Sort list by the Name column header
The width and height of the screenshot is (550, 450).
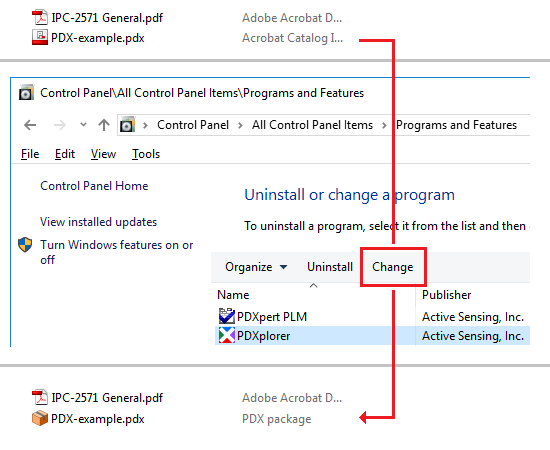point(233,295)
